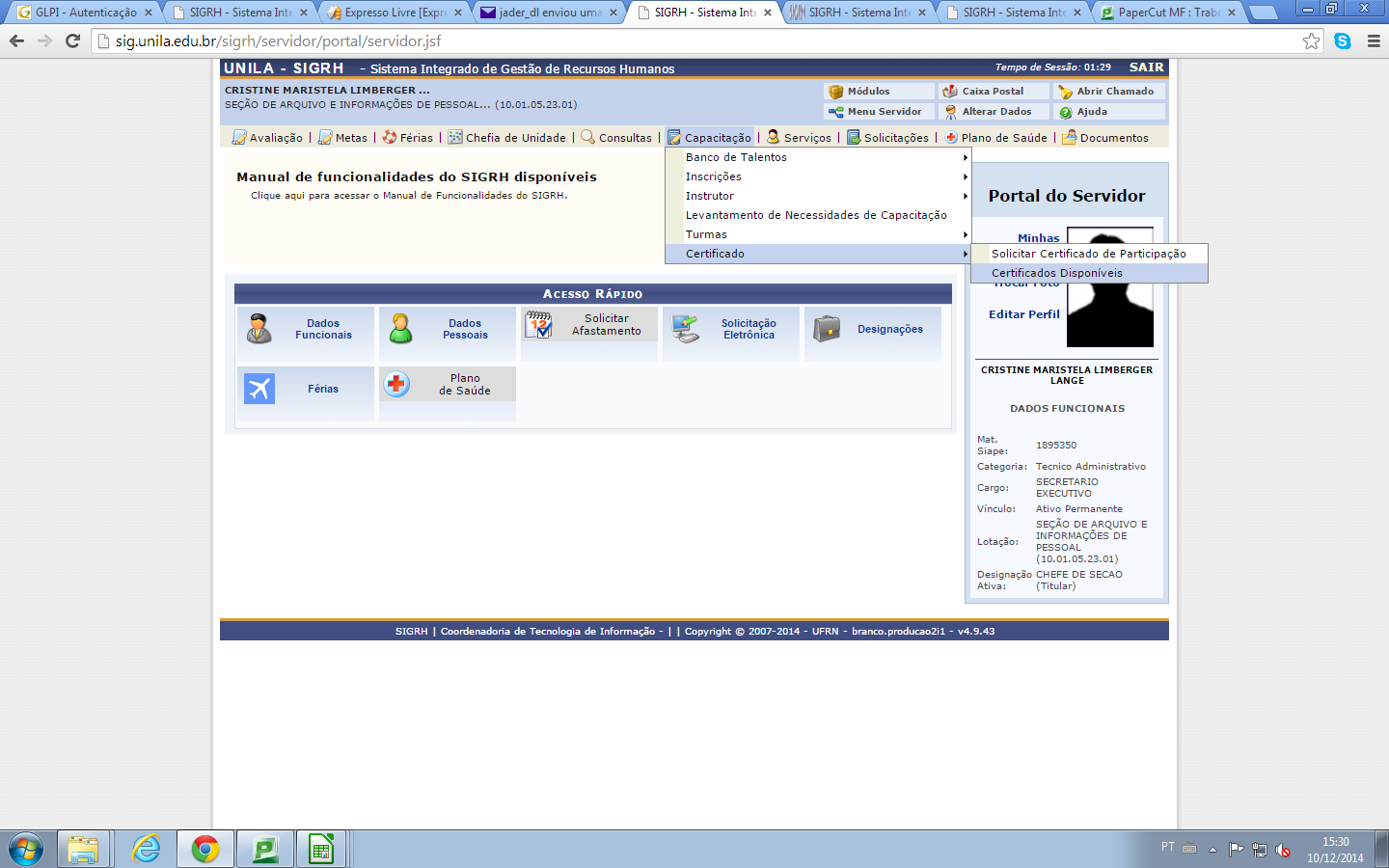Image resolution: width=1389 pixels, height=868 pixels.
Task: Select Certificados Disponíveis
Action: pyautogui.click(x=1089, y=273)
